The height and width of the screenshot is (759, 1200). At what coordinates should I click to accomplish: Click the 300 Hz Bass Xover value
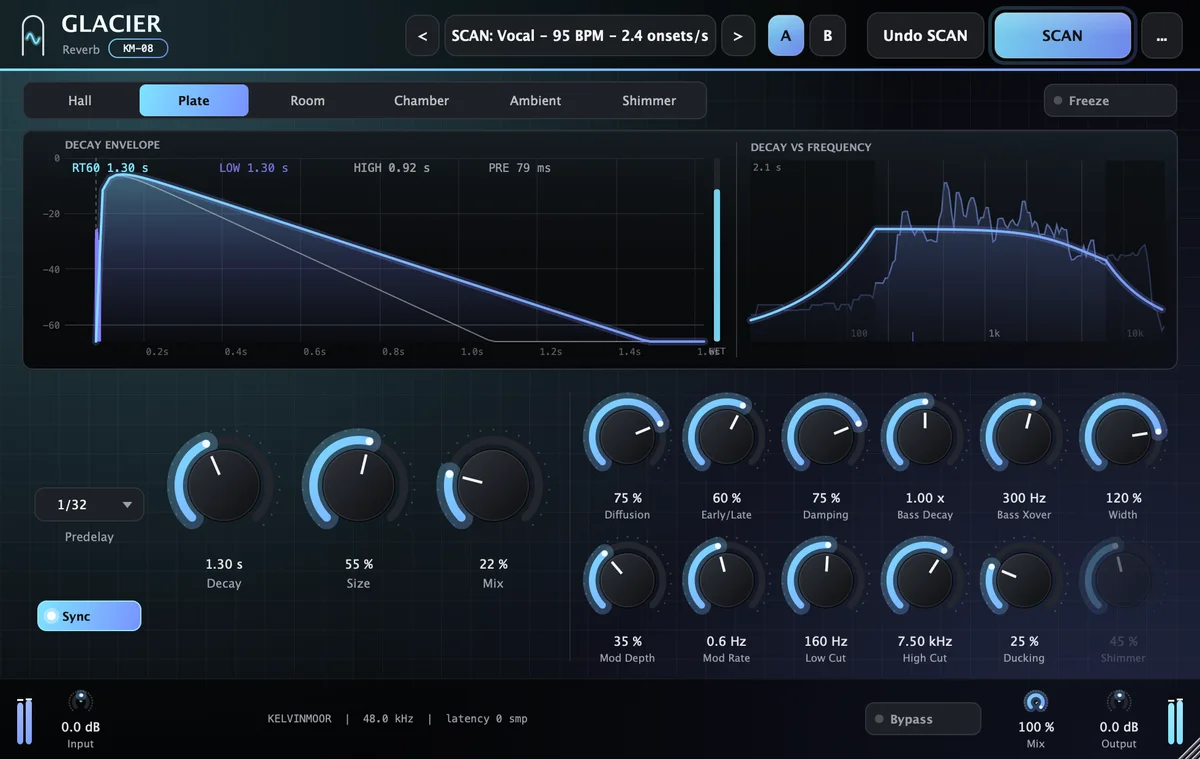(x=1024, y=498)
